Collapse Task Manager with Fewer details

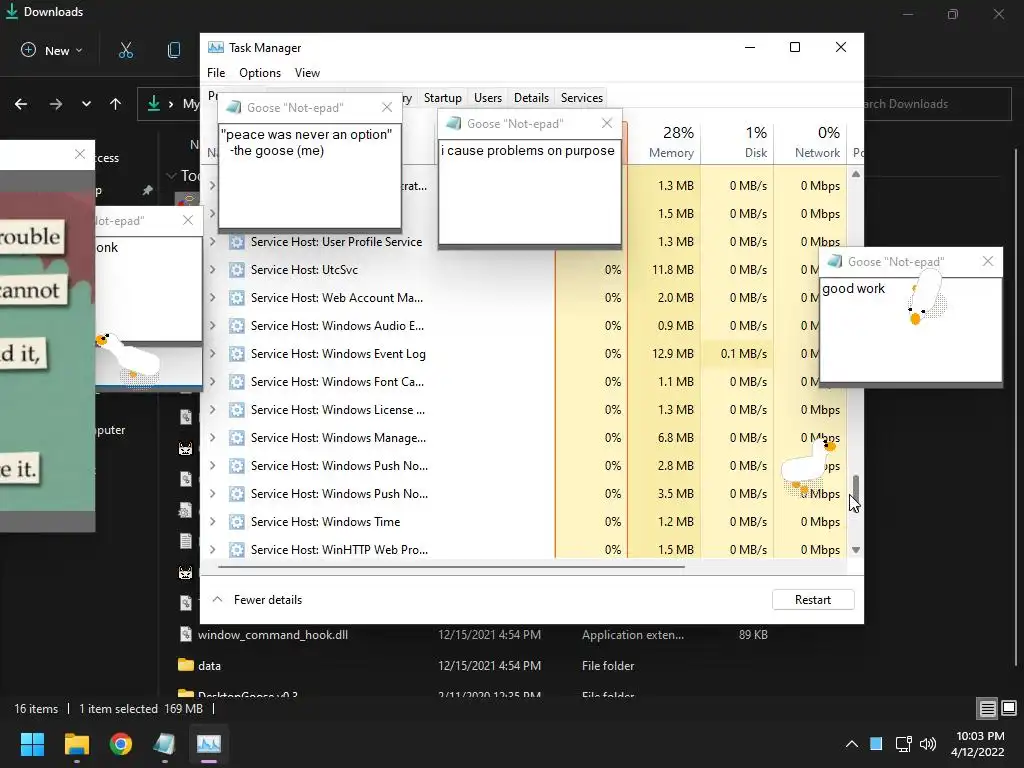click(x=257, y=600)
